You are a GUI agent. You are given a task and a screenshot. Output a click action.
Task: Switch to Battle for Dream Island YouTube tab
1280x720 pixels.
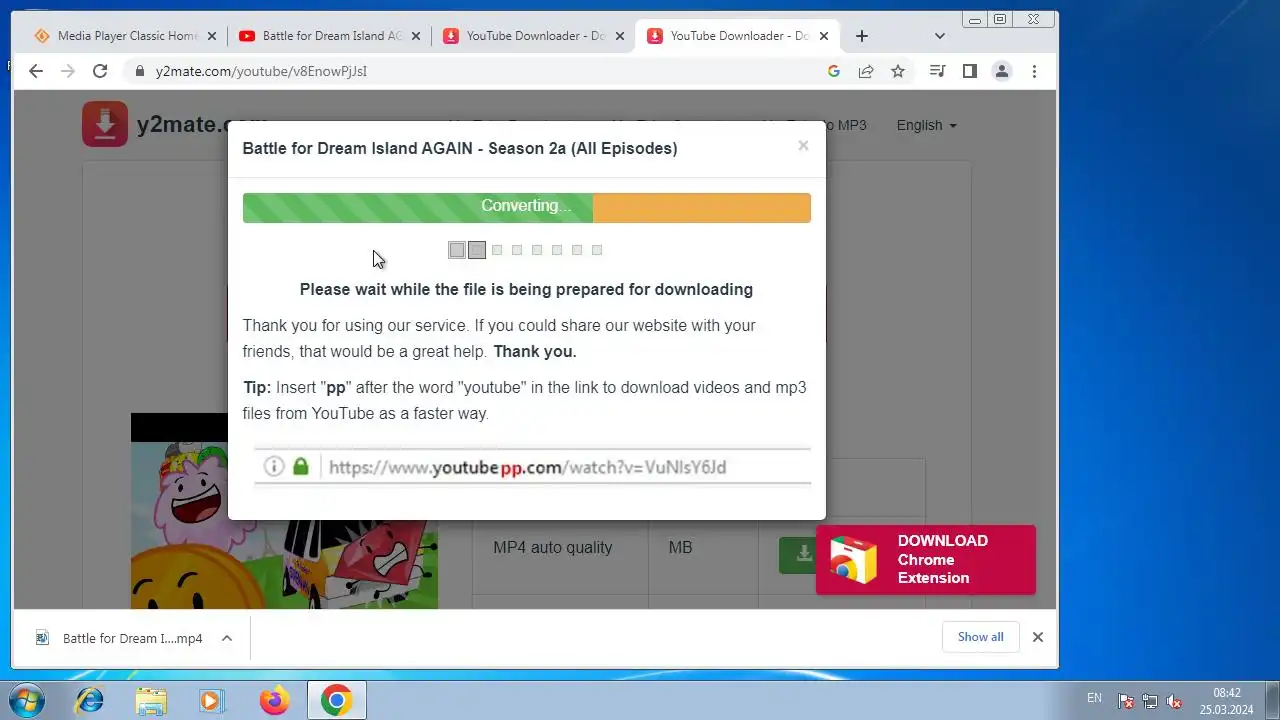pos(329,36)
